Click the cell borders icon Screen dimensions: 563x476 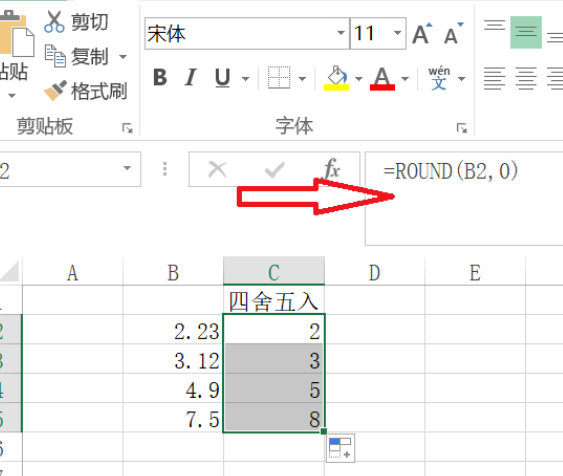[x=279, y=77]
